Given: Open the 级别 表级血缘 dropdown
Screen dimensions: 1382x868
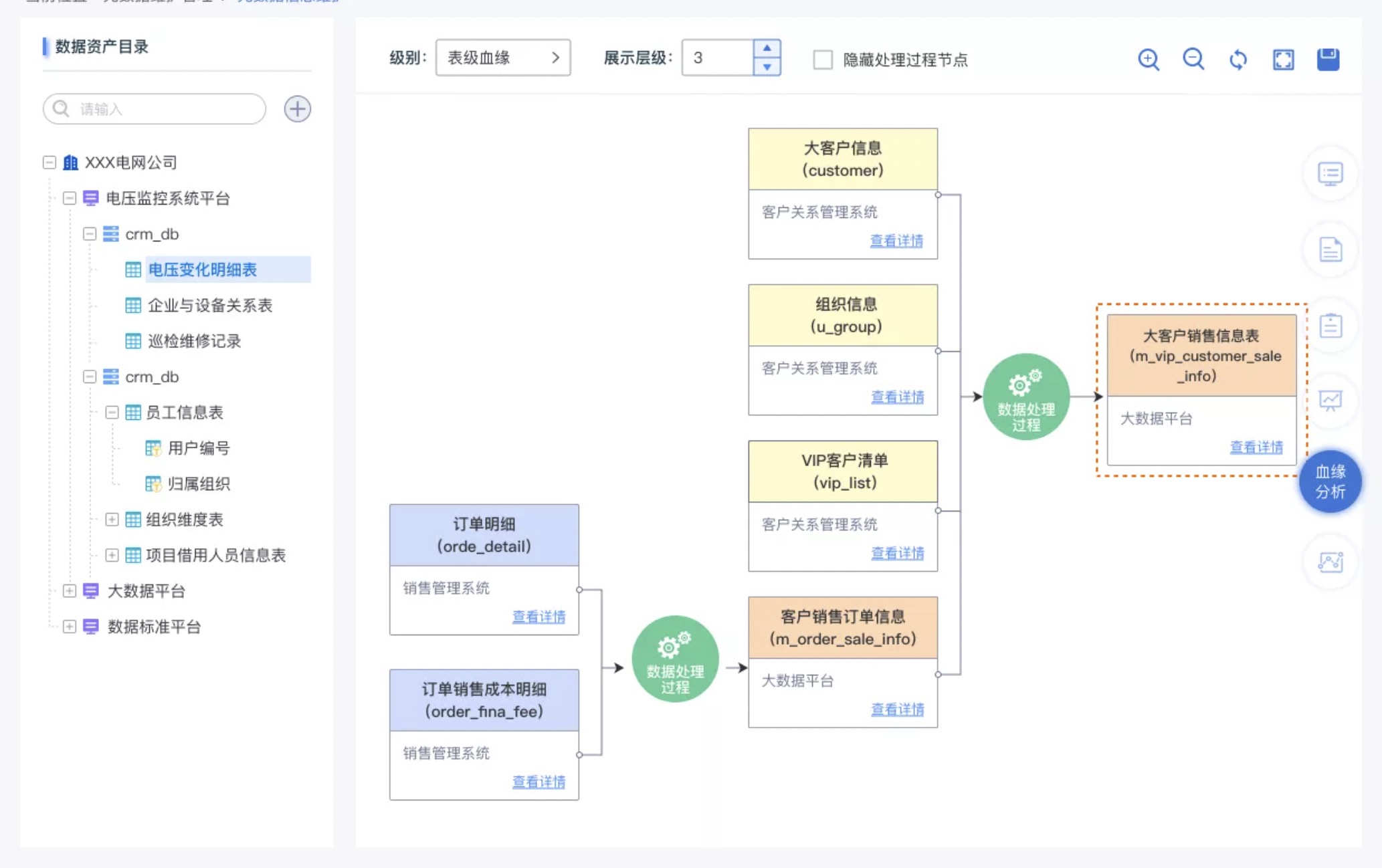Looking at the screenshot, I should point(503,58).
